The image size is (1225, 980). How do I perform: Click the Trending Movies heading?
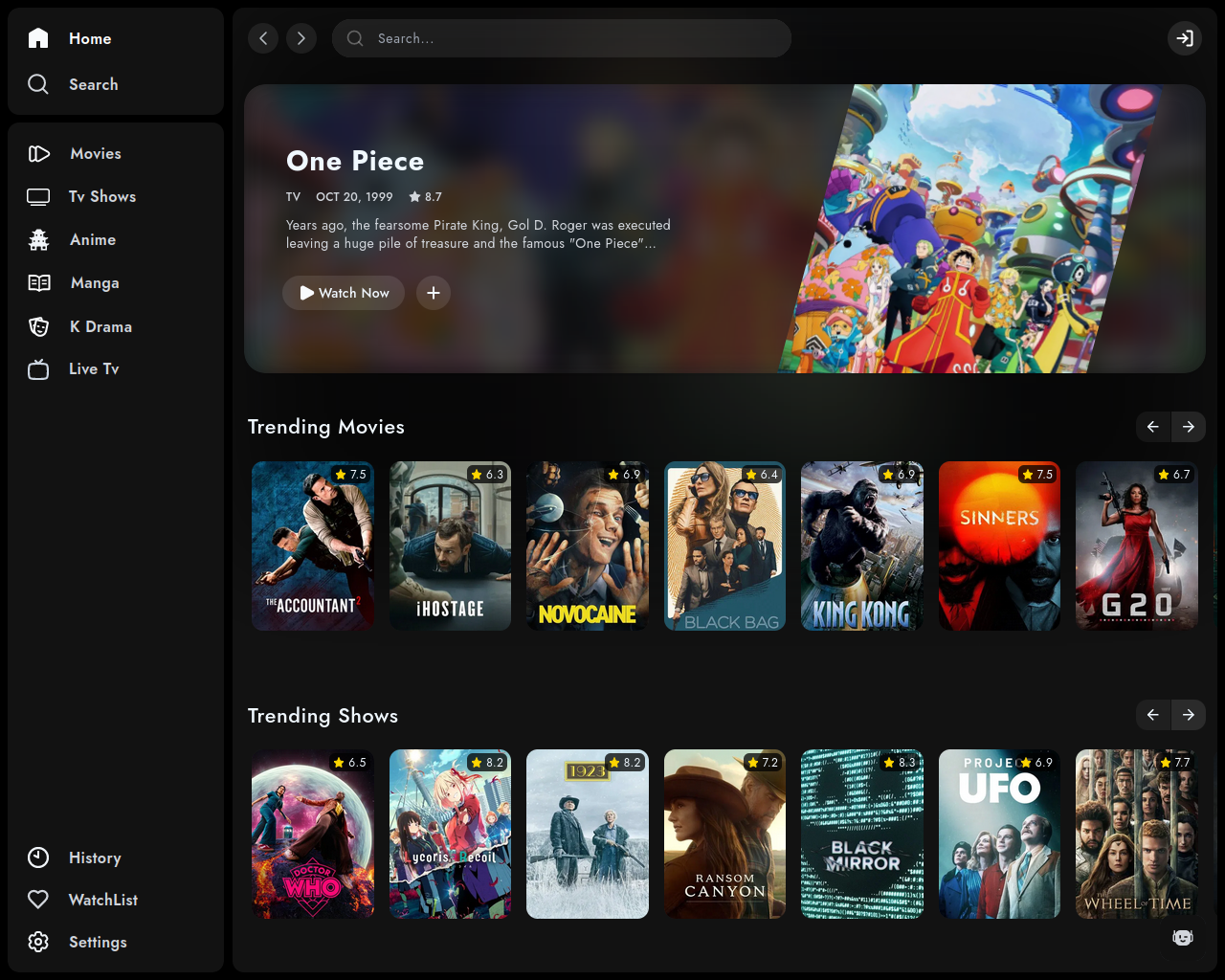click(x=326, y=427)
